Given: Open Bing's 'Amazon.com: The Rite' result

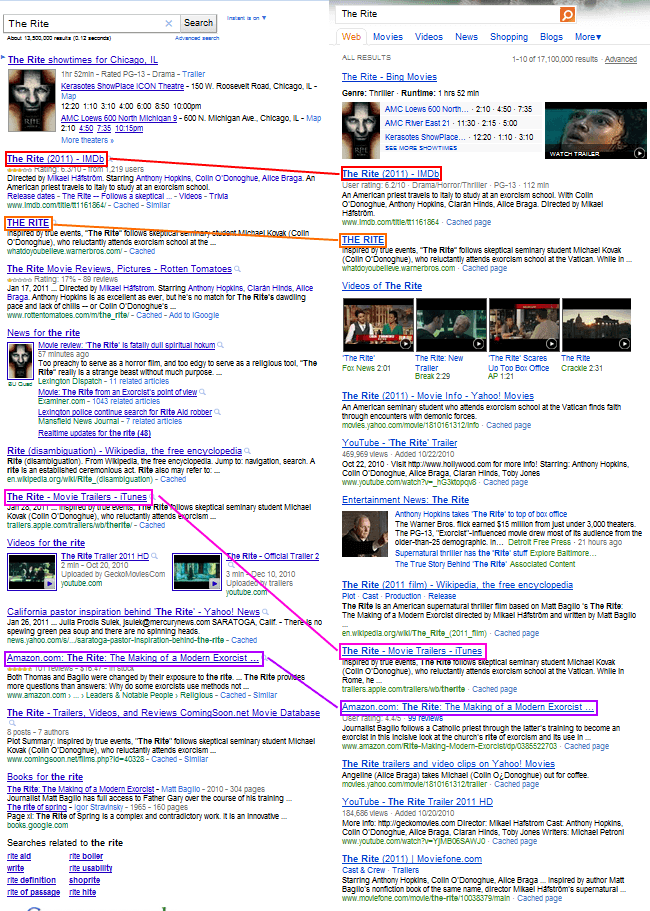Looking at the screenshot, I should click(468, 707).
